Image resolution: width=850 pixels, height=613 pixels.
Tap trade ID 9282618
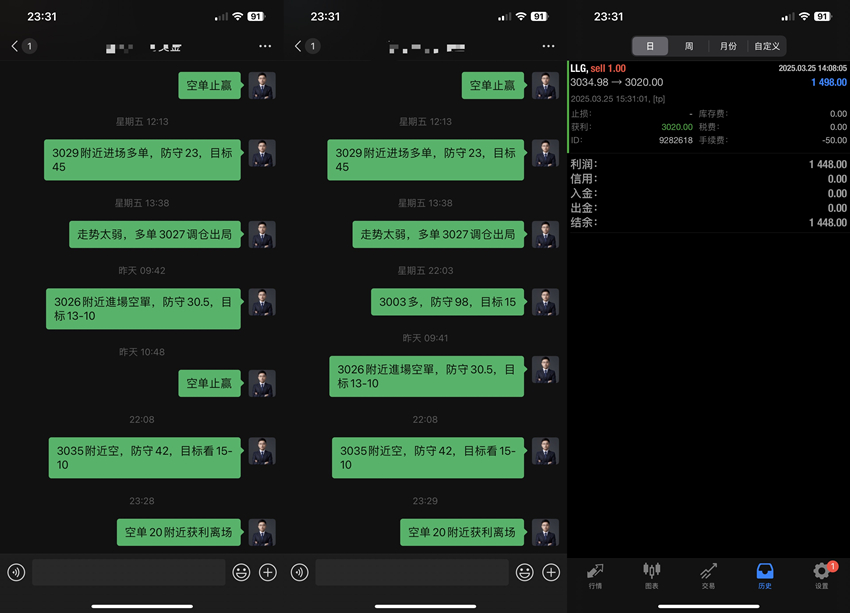click(675, 140)
